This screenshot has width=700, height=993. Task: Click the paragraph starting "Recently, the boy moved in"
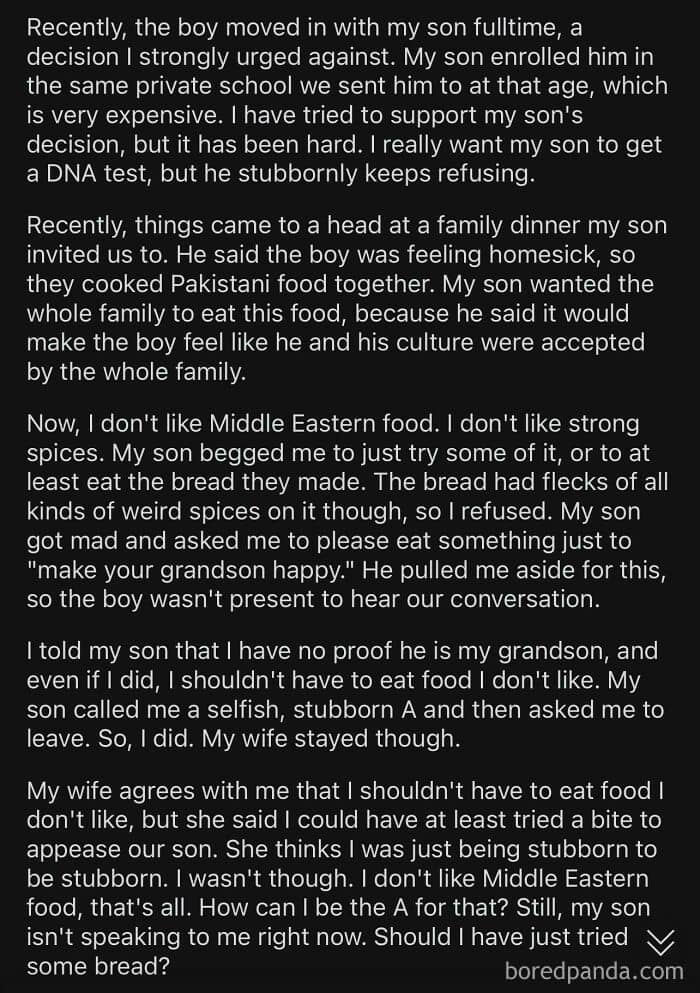pyautogui.click(x=346, y=99)
